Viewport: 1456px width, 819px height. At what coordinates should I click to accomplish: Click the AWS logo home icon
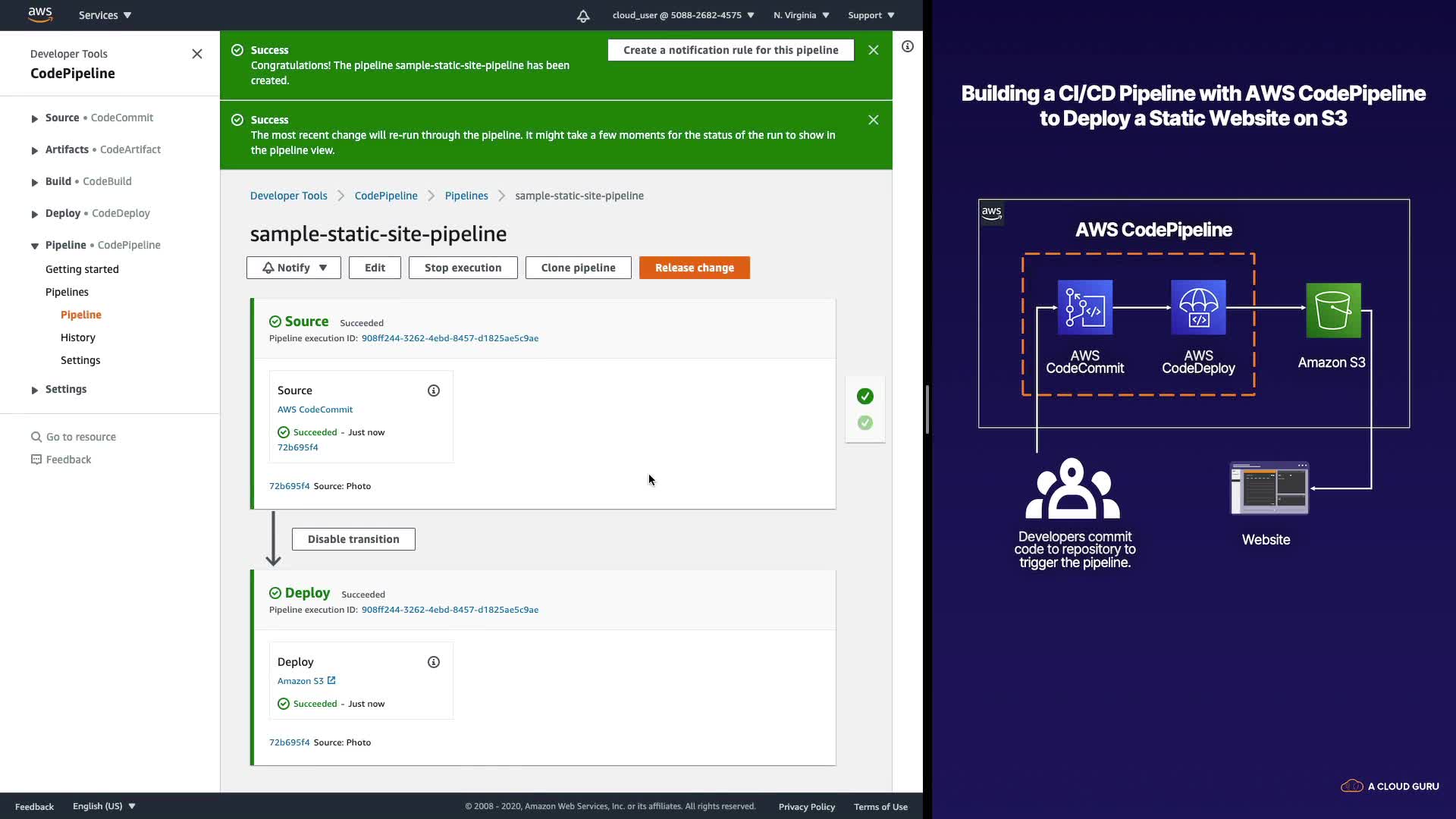[40, 14]
